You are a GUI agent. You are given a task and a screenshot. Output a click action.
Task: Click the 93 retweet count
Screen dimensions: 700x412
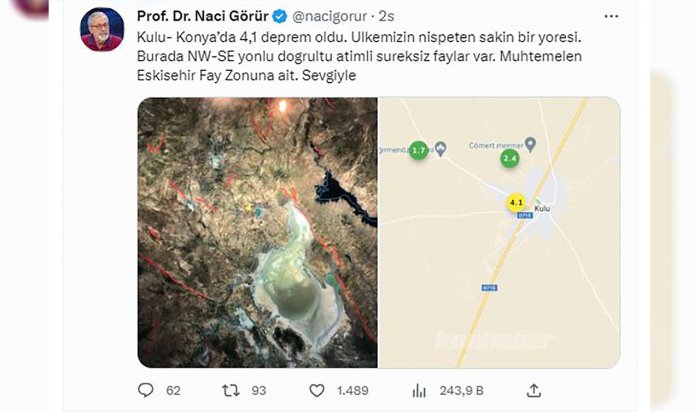point(258,391)
